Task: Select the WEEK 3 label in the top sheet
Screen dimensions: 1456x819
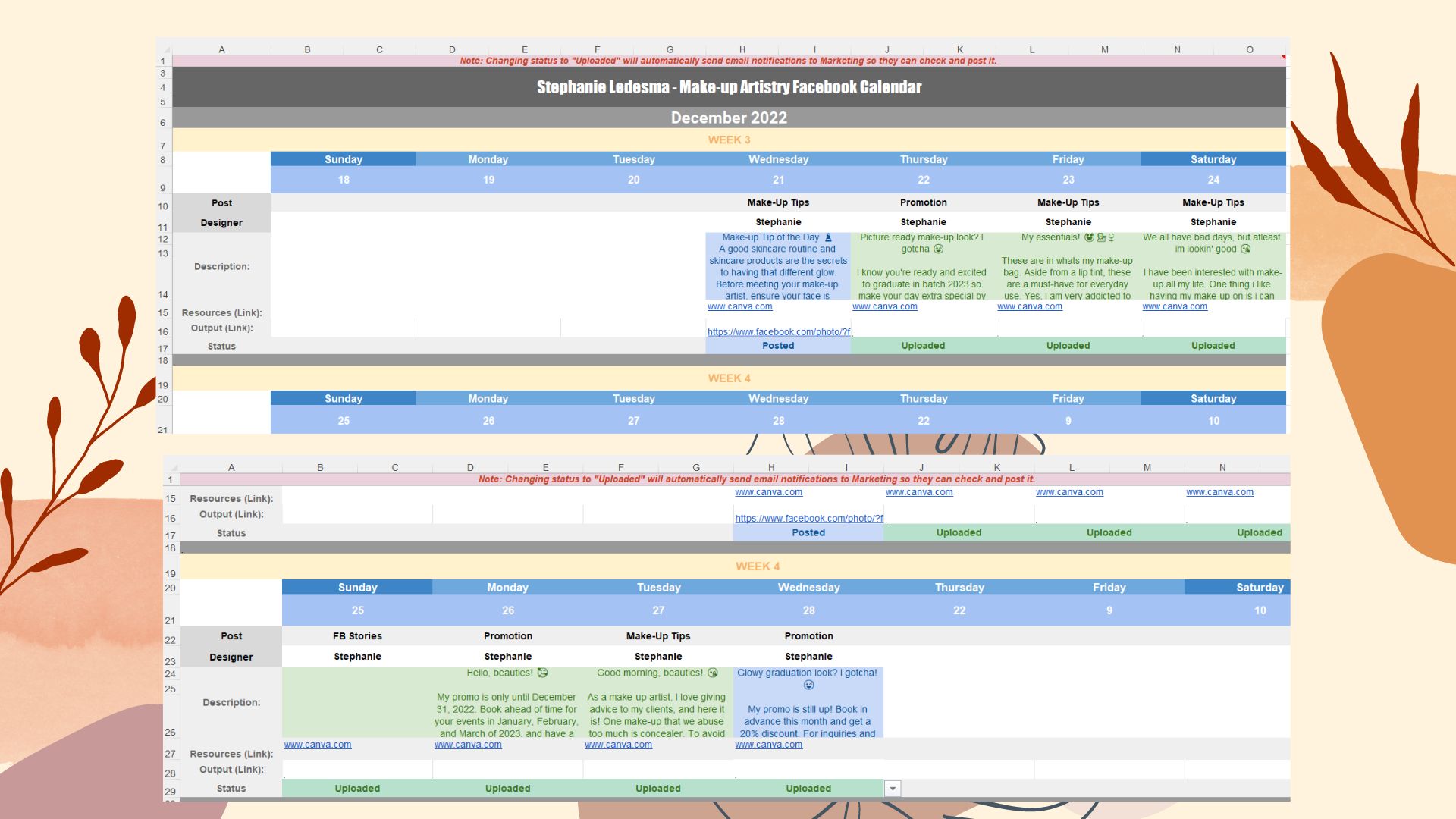Action: coord(729,140)
